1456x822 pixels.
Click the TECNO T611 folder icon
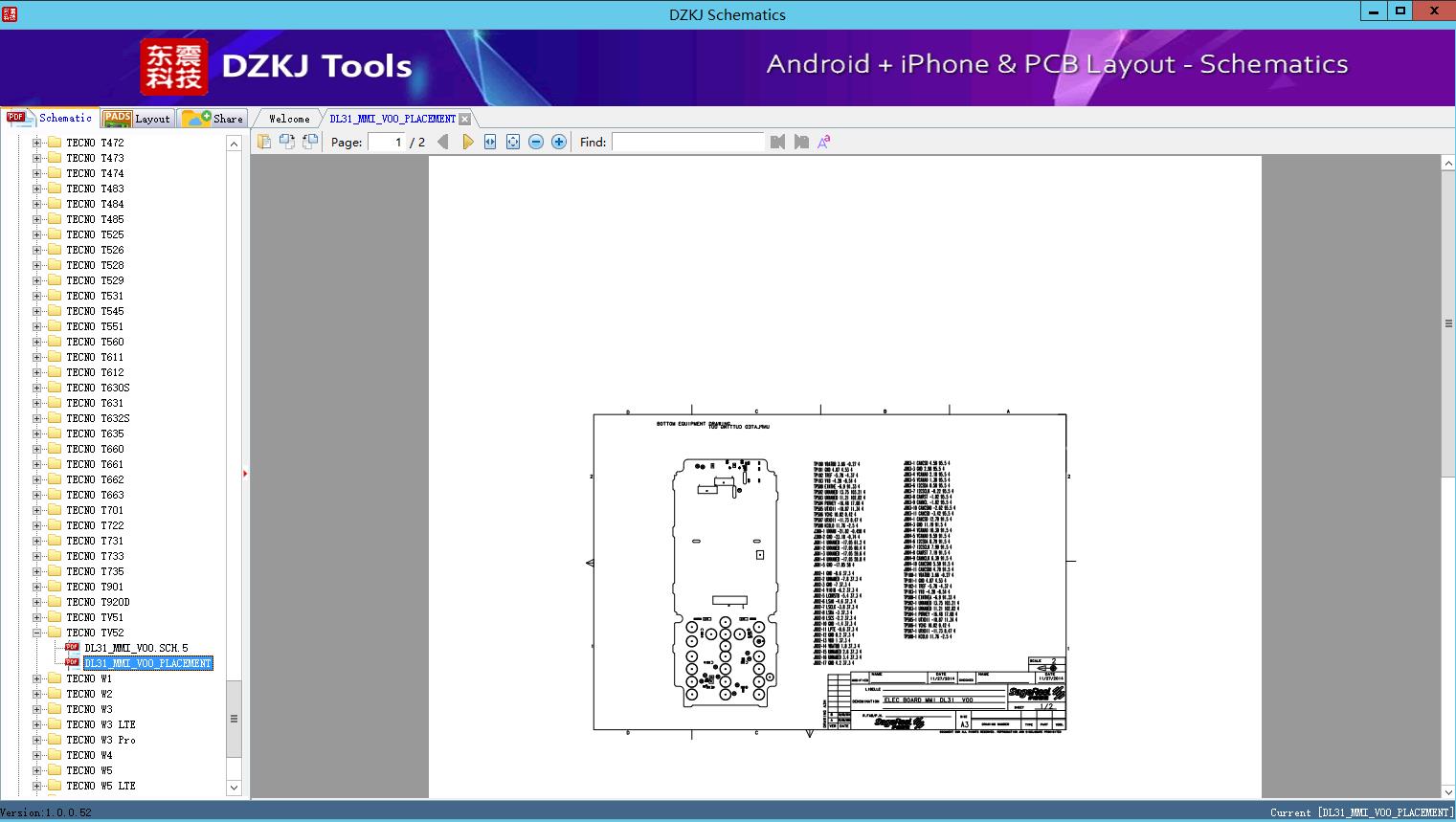tap(55, 357)
